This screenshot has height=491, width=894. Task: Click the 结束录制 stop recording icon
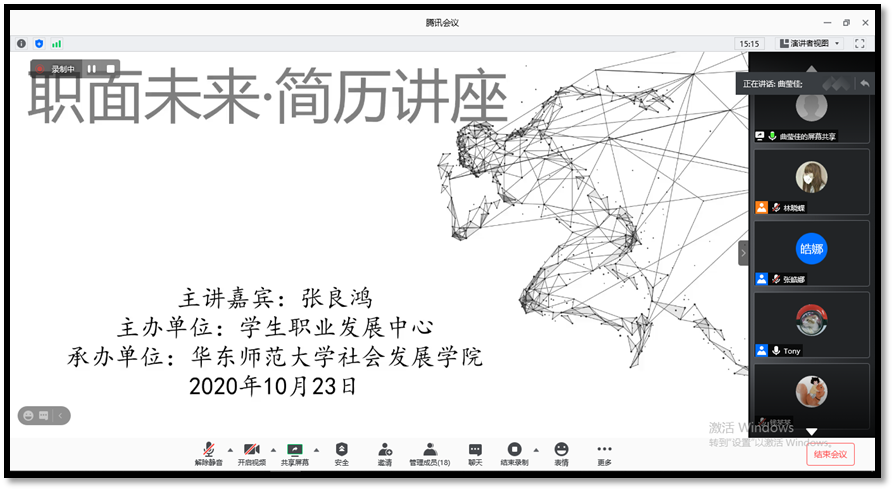pos(514,450)
